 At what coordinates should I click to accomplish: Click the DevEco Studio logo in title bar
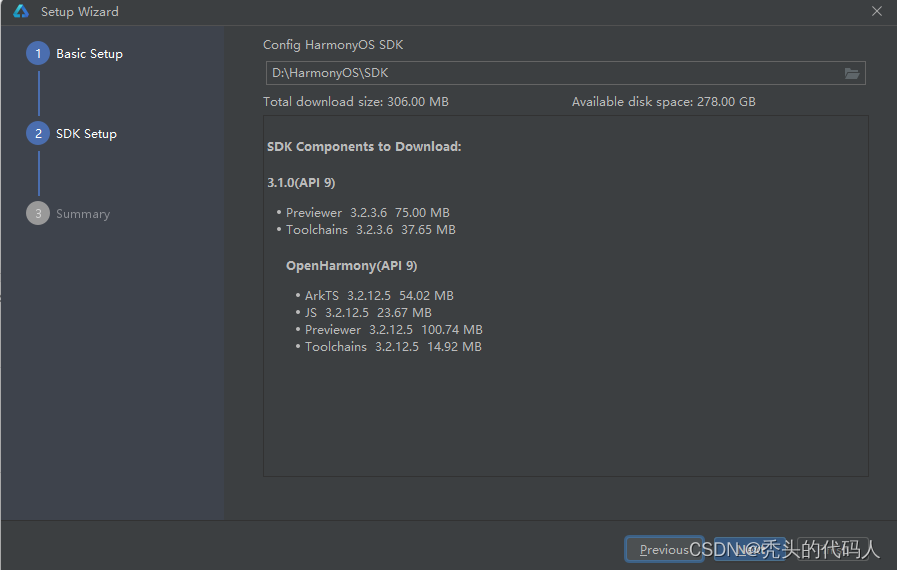tap(21, 11)
